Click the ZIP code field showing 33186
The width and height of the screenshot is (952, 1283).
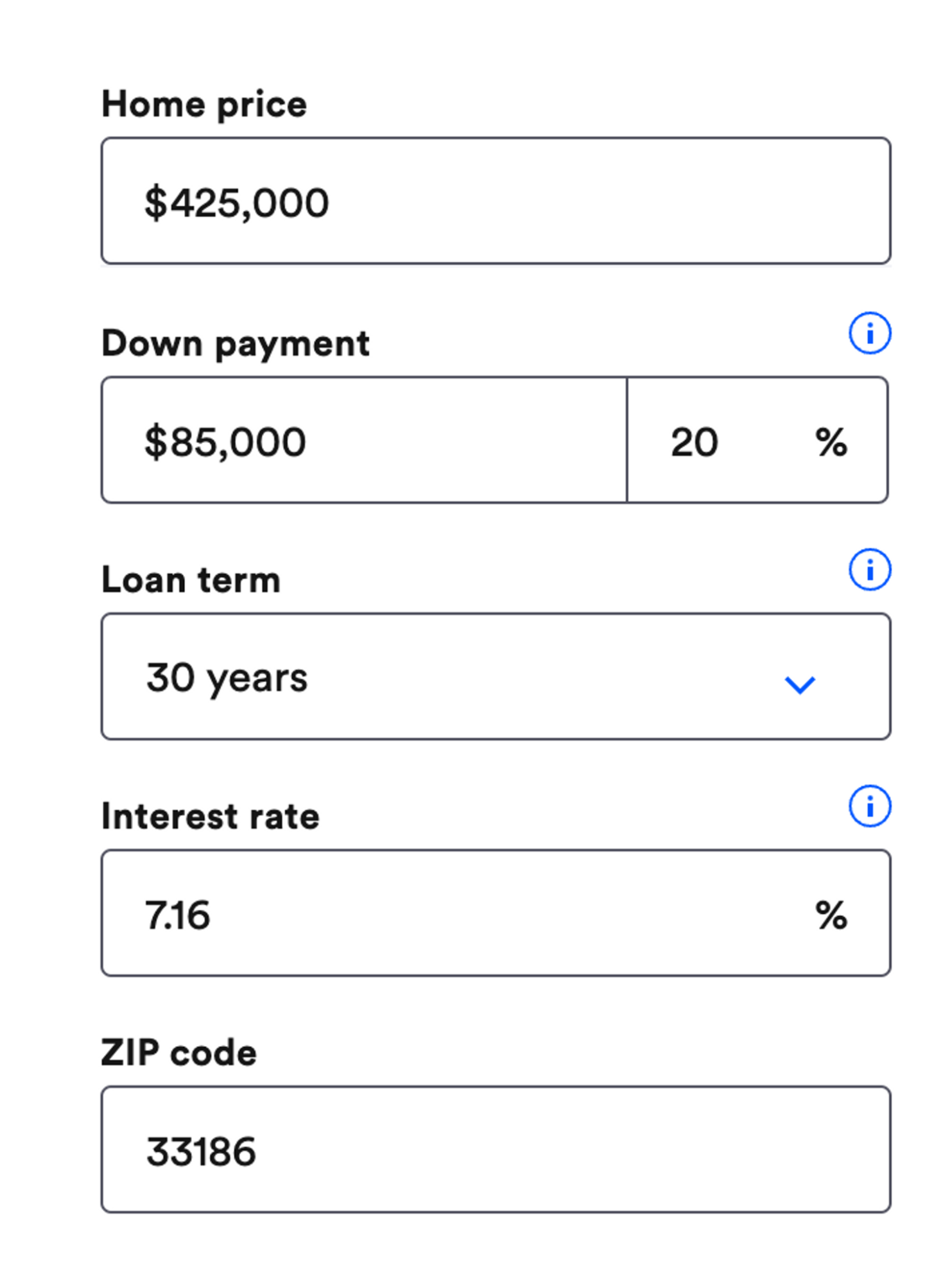496,1150
